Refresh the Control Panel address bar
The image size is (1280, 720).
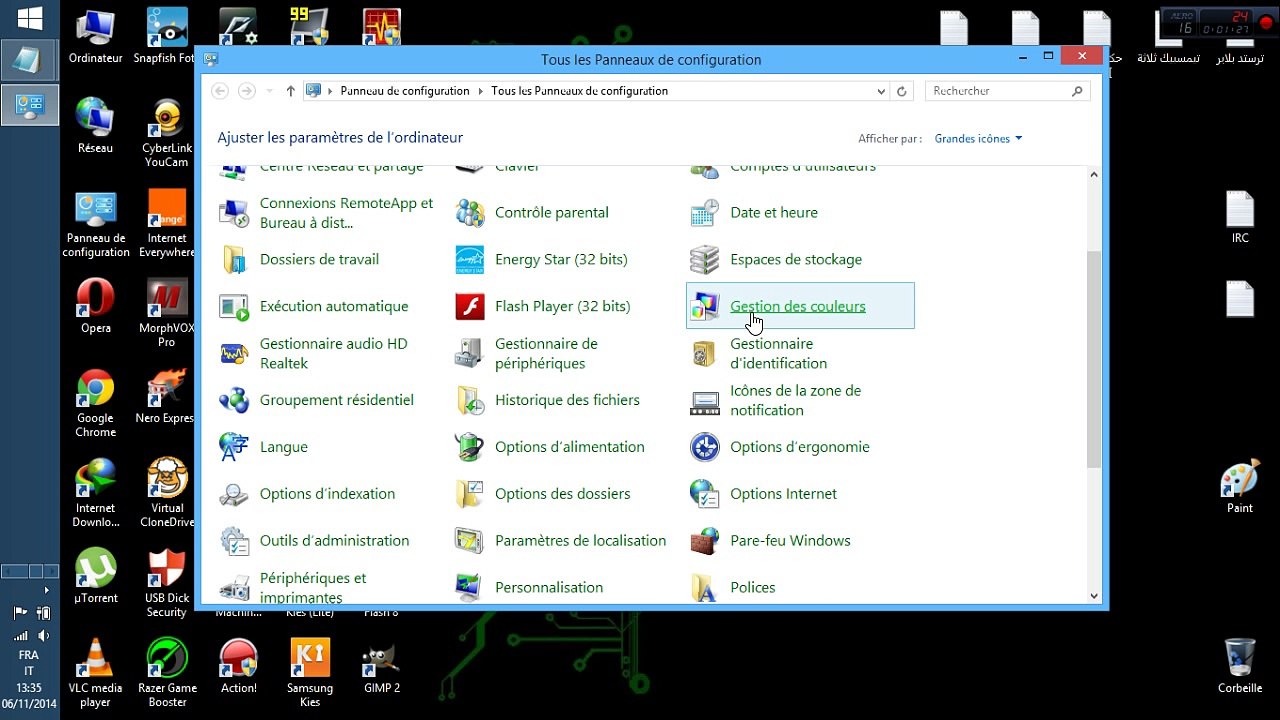[x=902, y=91]
